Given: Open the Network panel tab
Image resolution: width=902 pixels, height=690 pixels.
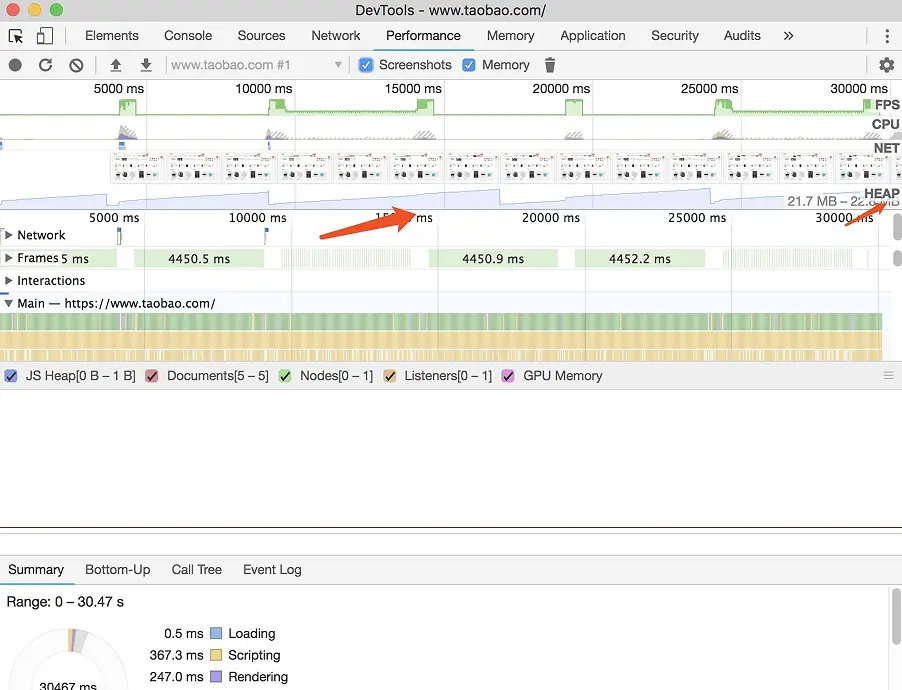Looking at the screenshot, I should coord(336,36).
